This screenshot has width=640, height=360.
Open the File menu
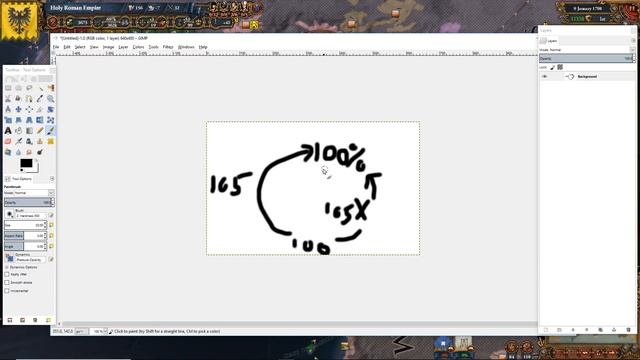coord(56,47)
